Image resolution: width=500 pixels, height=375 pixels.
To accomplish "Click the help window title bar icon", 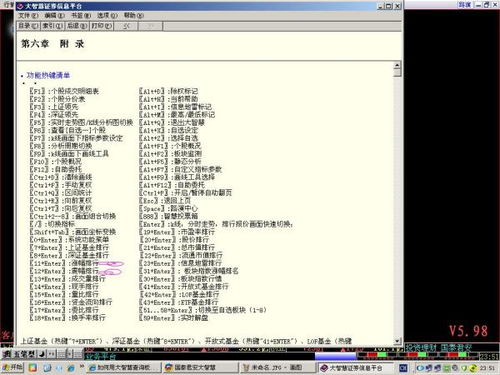I will (x=20, y=6).
